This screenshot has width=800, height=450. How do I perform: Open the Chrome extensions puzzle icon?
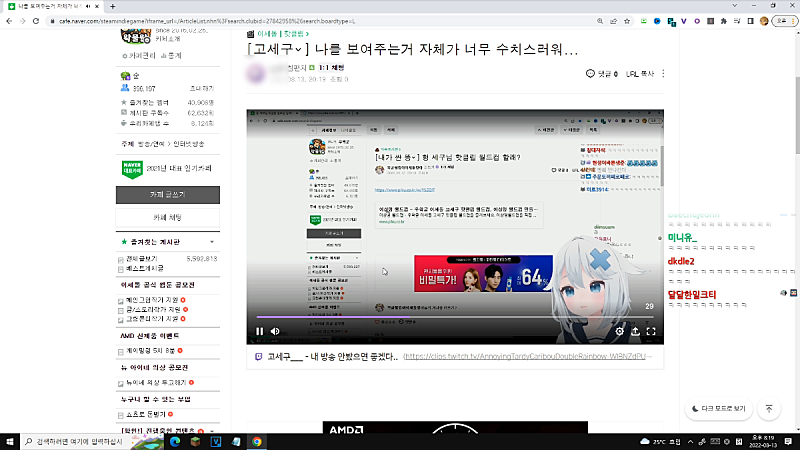[x=723, y=21]
